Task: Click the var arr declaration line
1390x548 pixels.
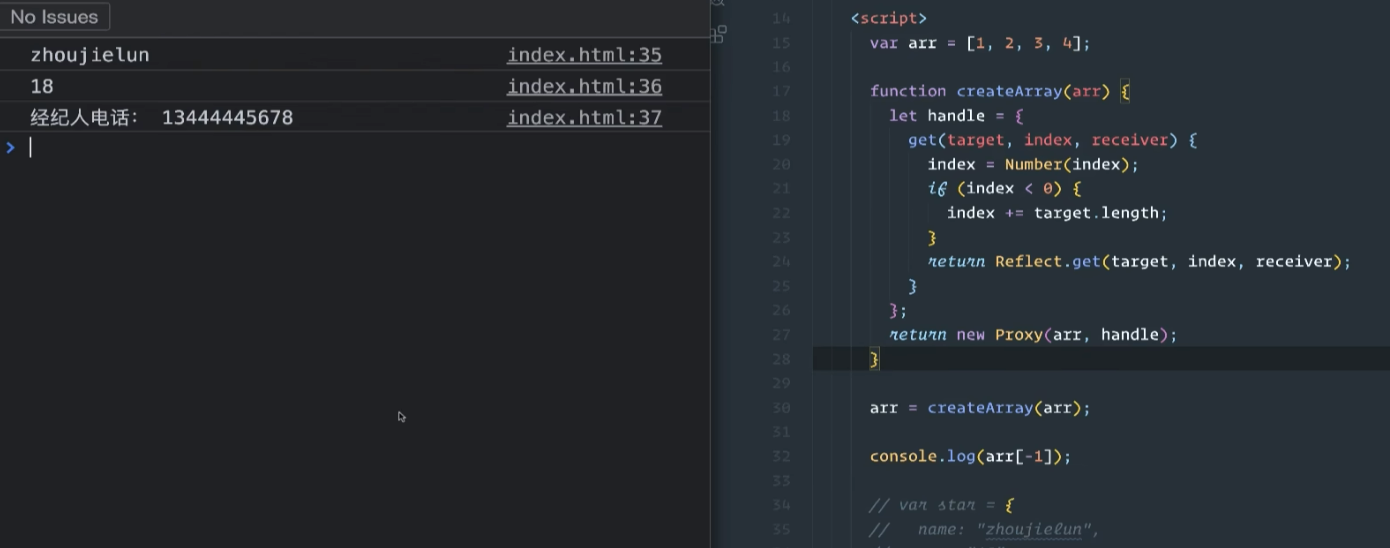Action: pyautogui.click(x=980, y=43)
